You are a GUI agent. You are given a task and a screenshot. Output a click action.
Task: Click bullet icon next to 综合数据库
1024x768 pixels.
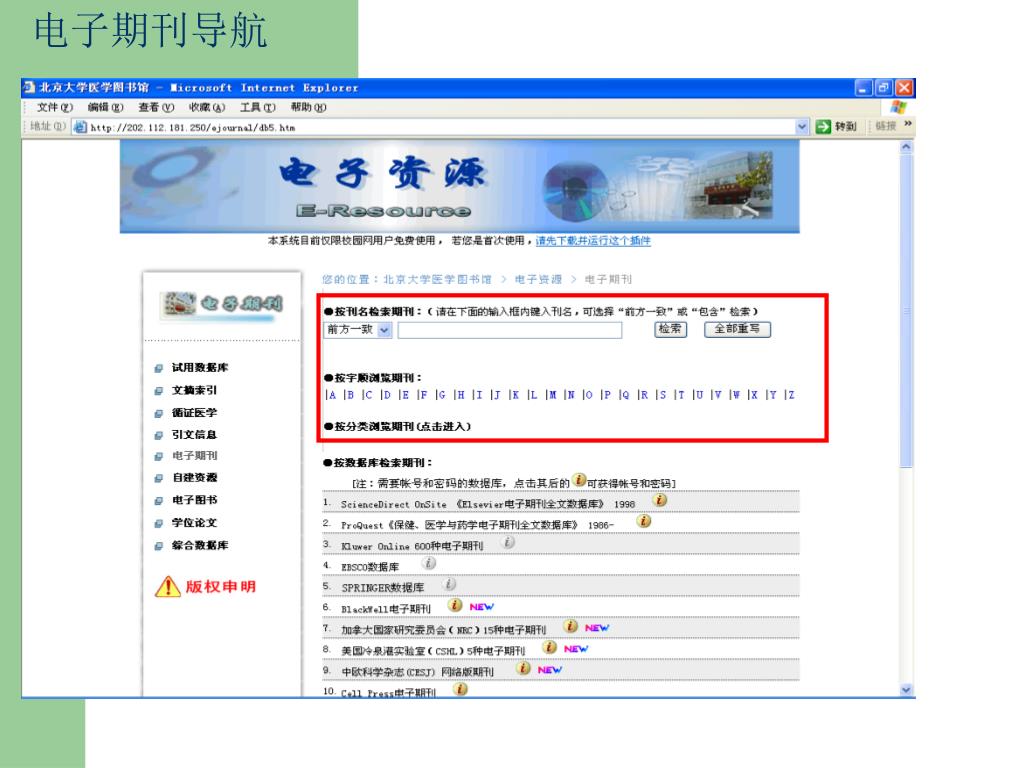[x=158, y=546]
